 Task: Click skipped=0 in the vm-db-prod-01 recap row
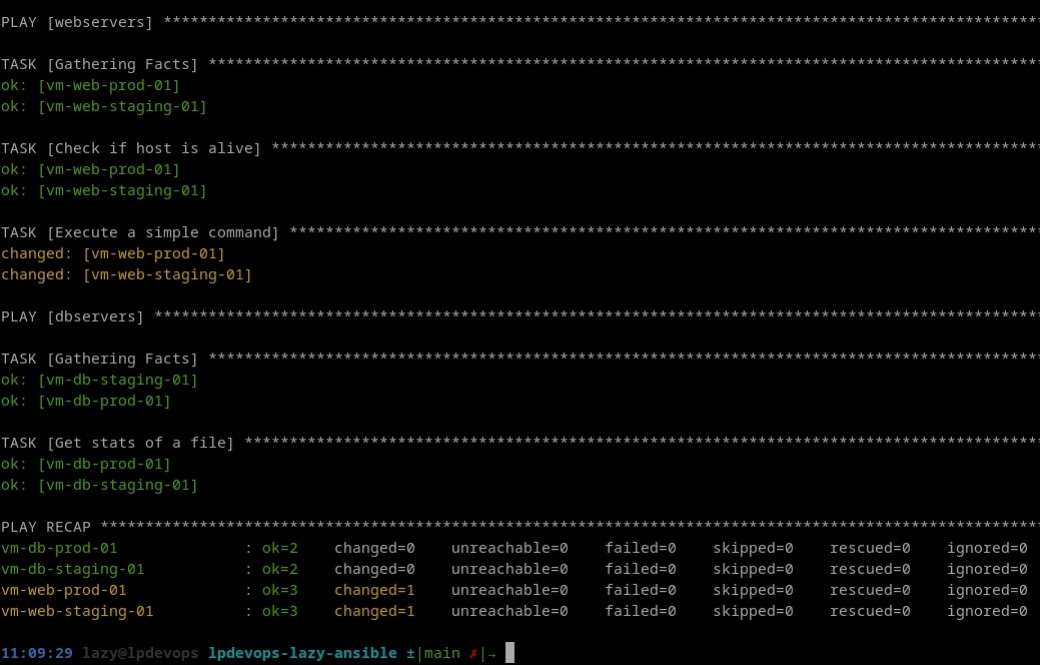[x=753, y=548]
